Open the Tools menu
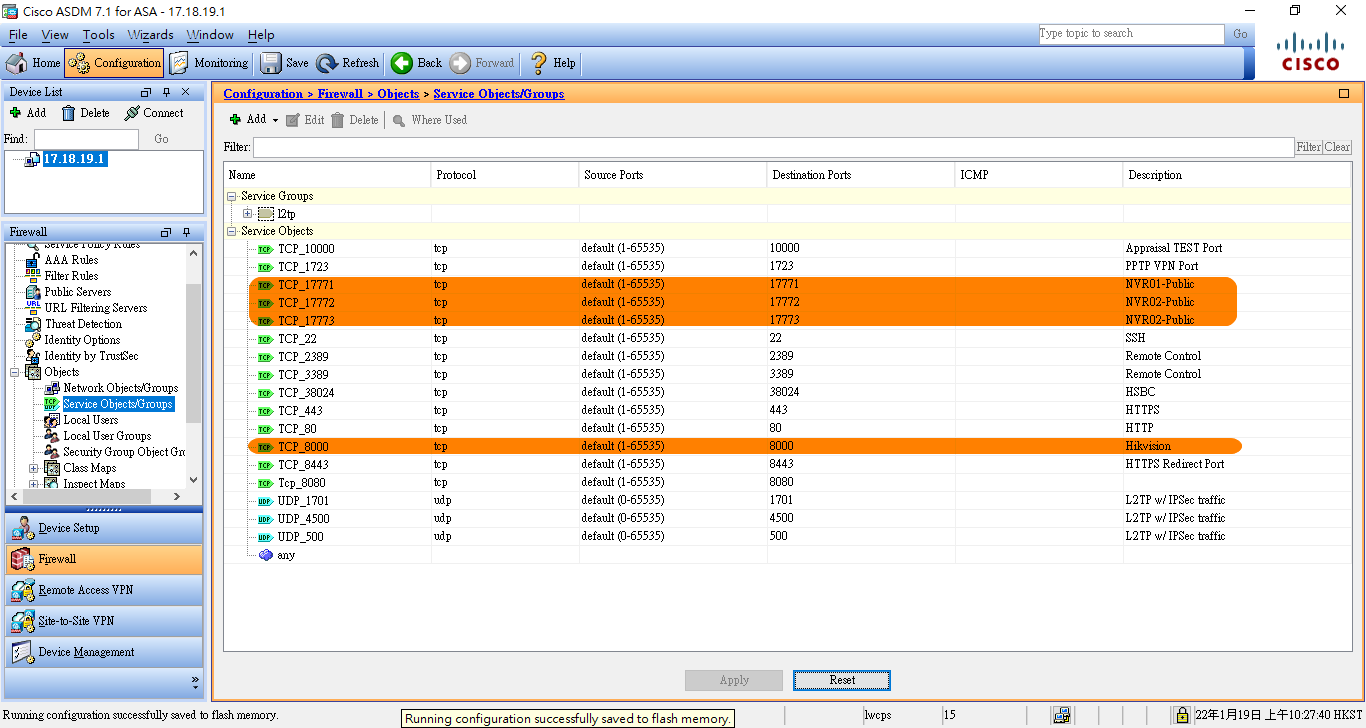This screenshot has width=1366, height=728. [98, 34]
